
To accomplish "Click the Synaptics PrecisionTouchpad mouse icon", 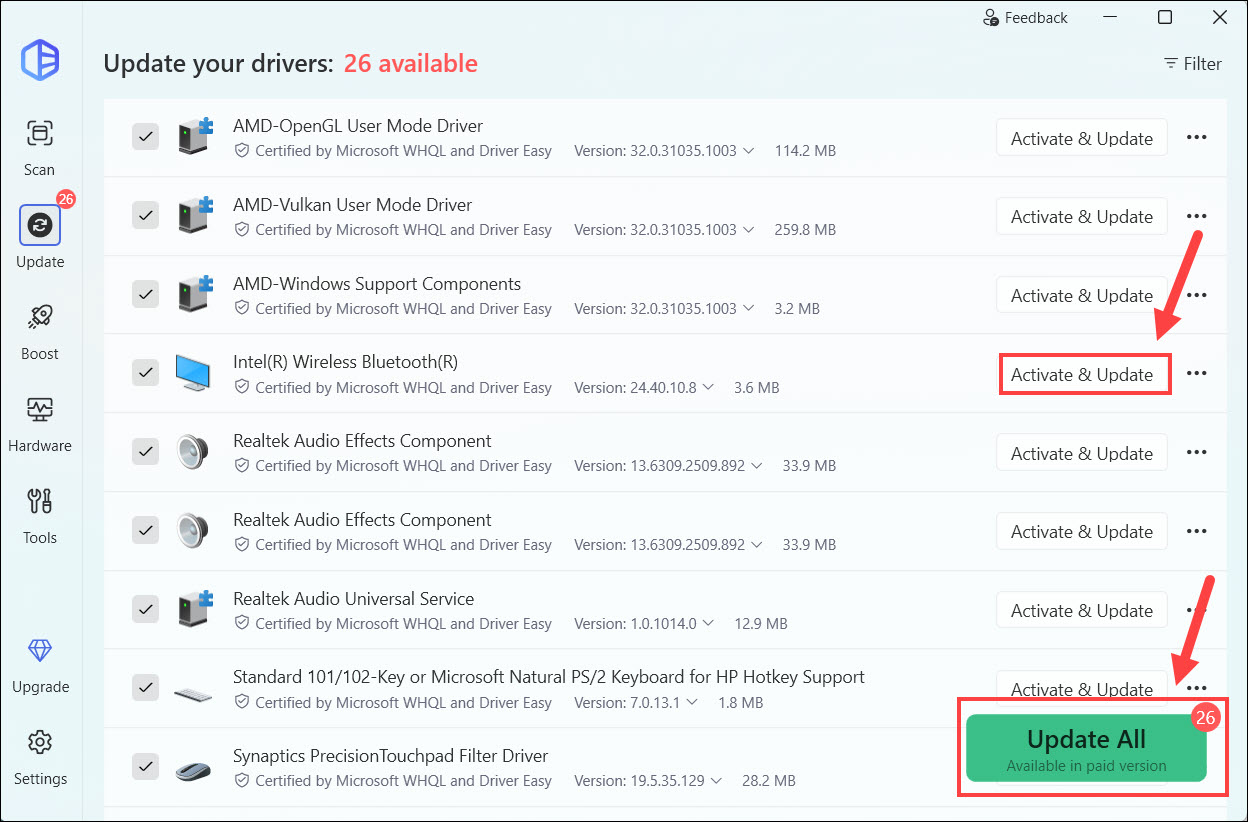I will pyautogui.click(x=193, y=769).
